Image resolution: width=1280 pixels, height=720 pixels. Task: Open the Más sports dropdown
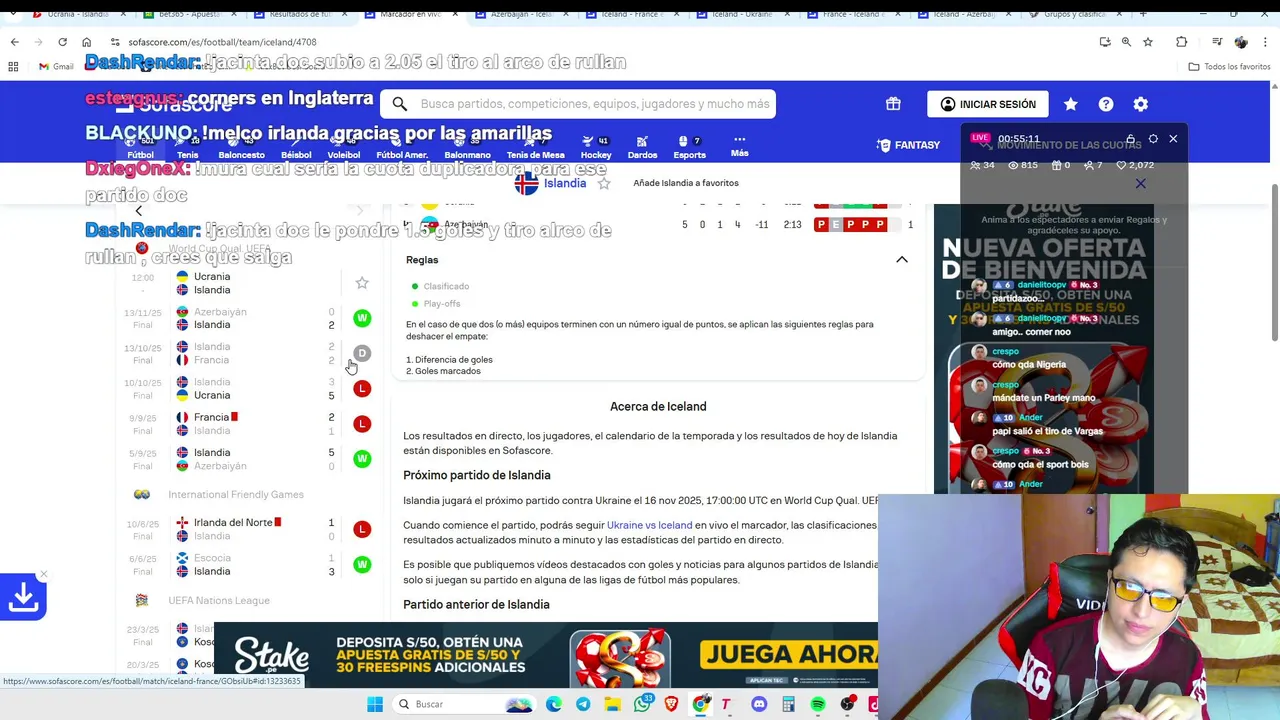(x=739, y=146)
